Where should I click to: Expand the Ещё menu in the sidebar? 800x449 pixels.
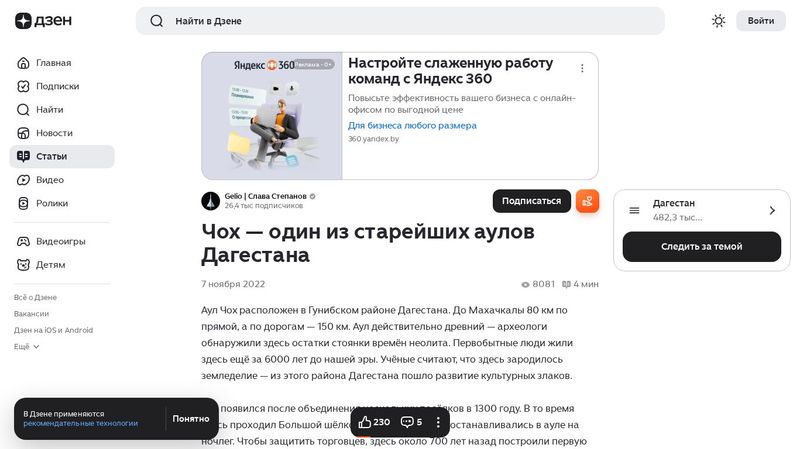coord(27,346)
